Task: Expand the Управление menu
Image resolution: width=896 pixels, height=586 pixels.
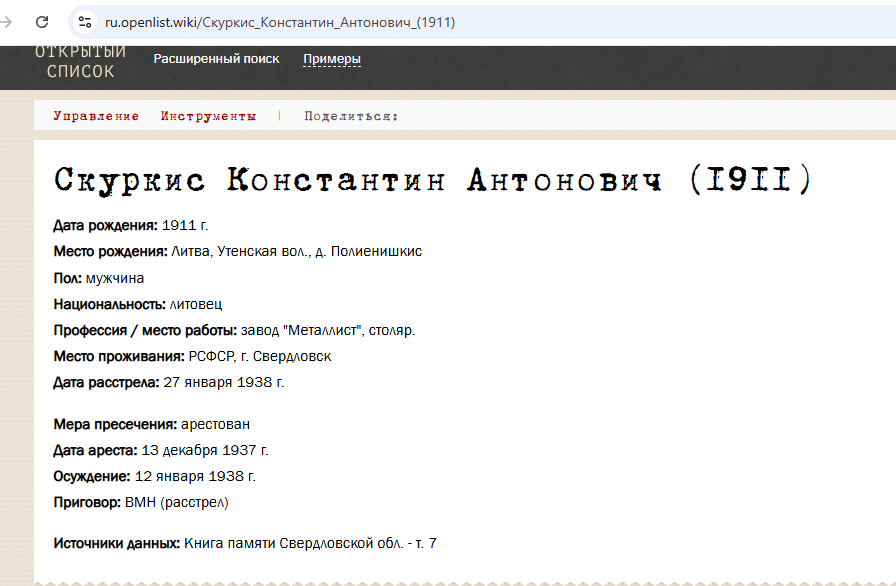Action: pos(96,116)
